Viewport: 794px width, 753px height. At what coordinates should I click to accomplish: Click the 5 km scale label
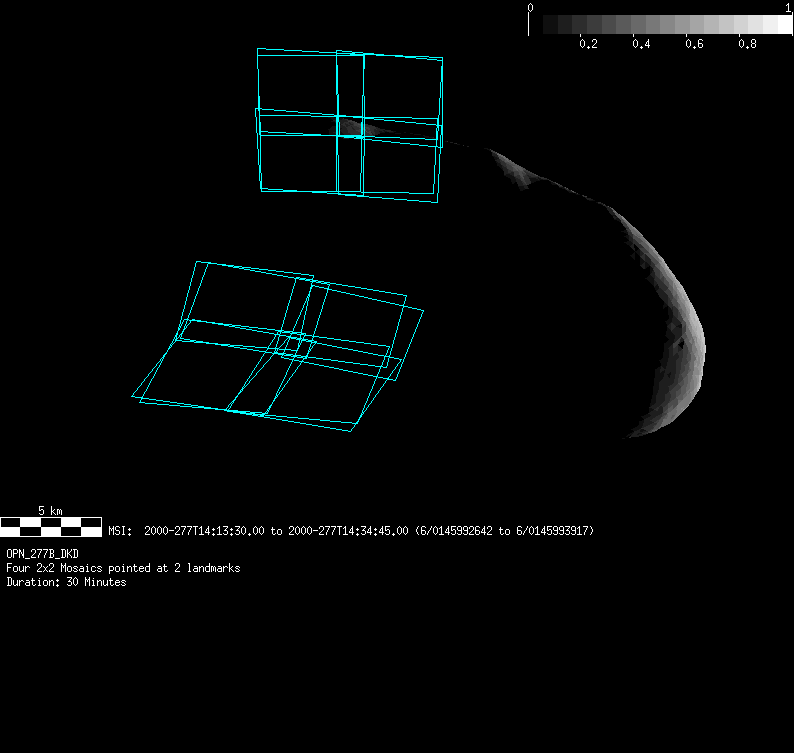click(x=50, y=511)
